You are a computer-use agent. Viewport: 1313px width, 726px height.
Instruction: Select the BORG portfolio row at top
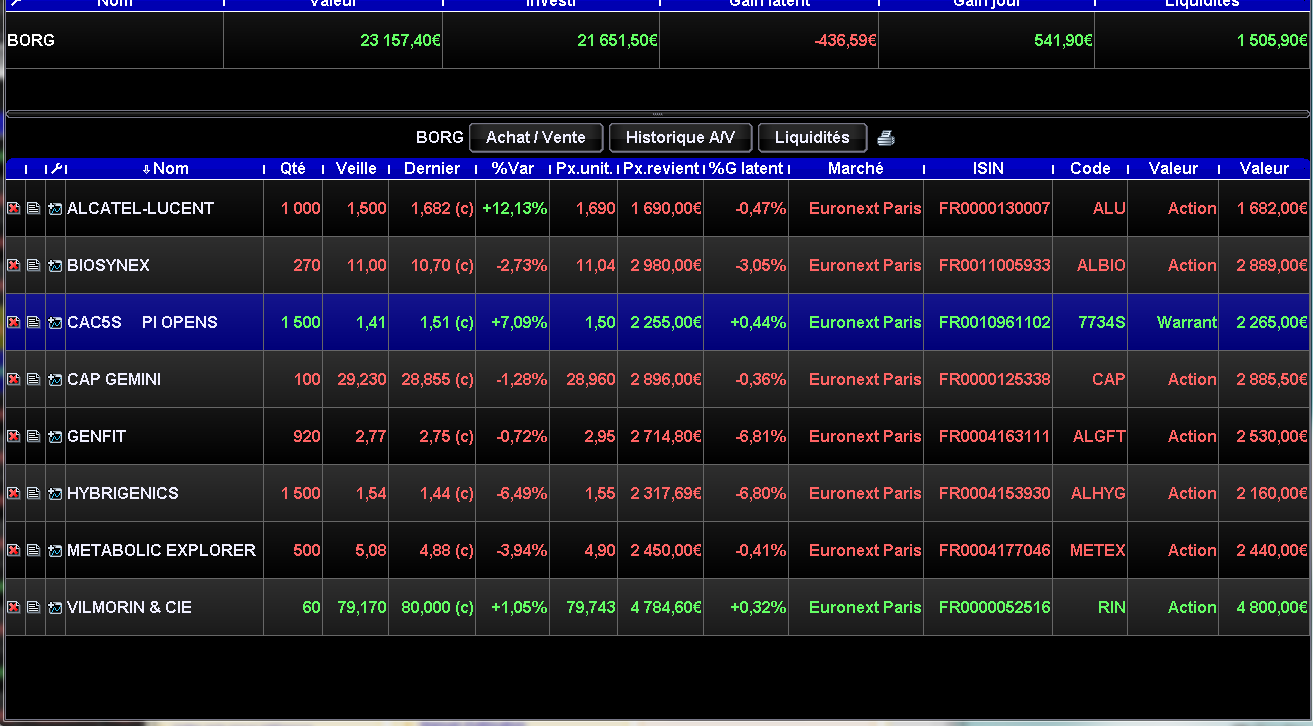click(x=658, y=41)
